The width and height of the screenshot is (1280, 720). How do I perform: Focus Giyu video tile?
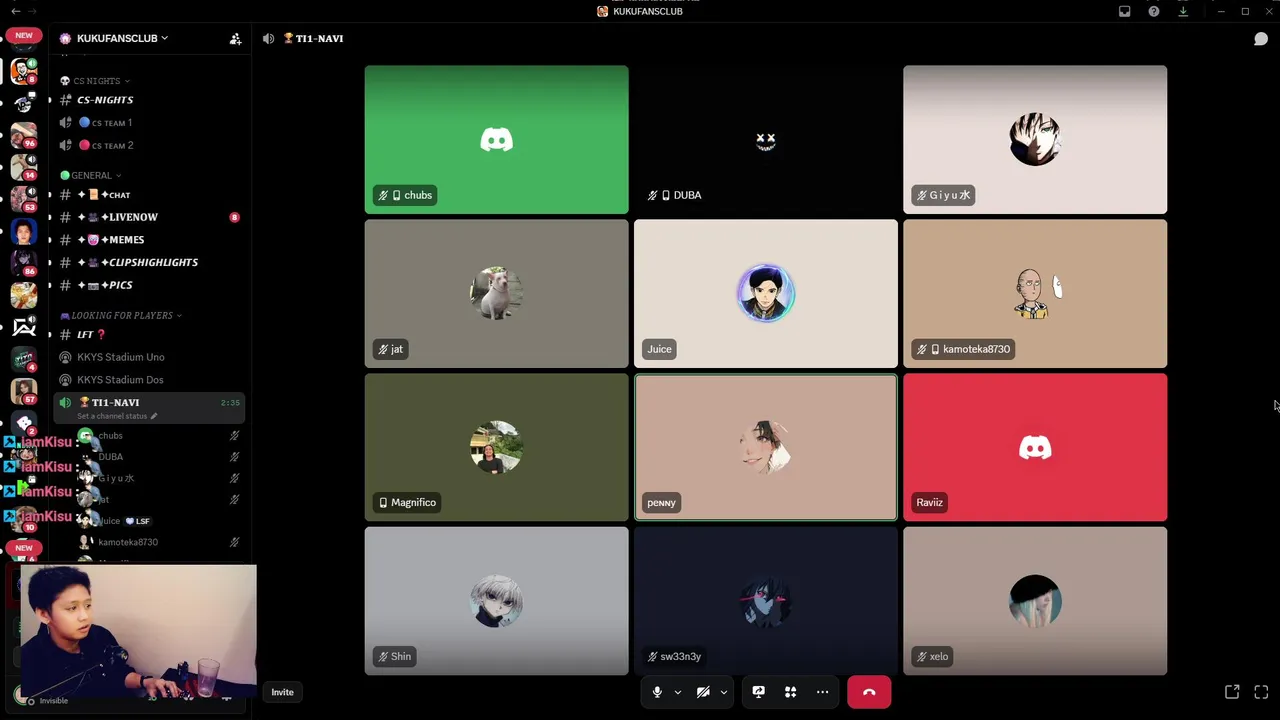1035,140
